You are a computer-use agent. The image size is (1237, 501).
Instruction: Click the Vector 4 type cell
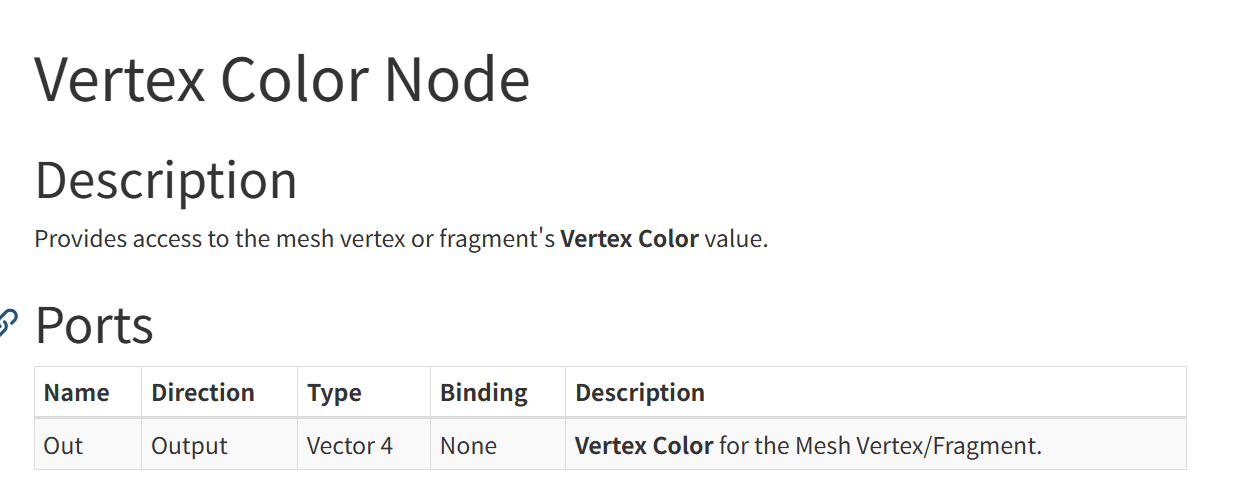click(x=350, y=445)
